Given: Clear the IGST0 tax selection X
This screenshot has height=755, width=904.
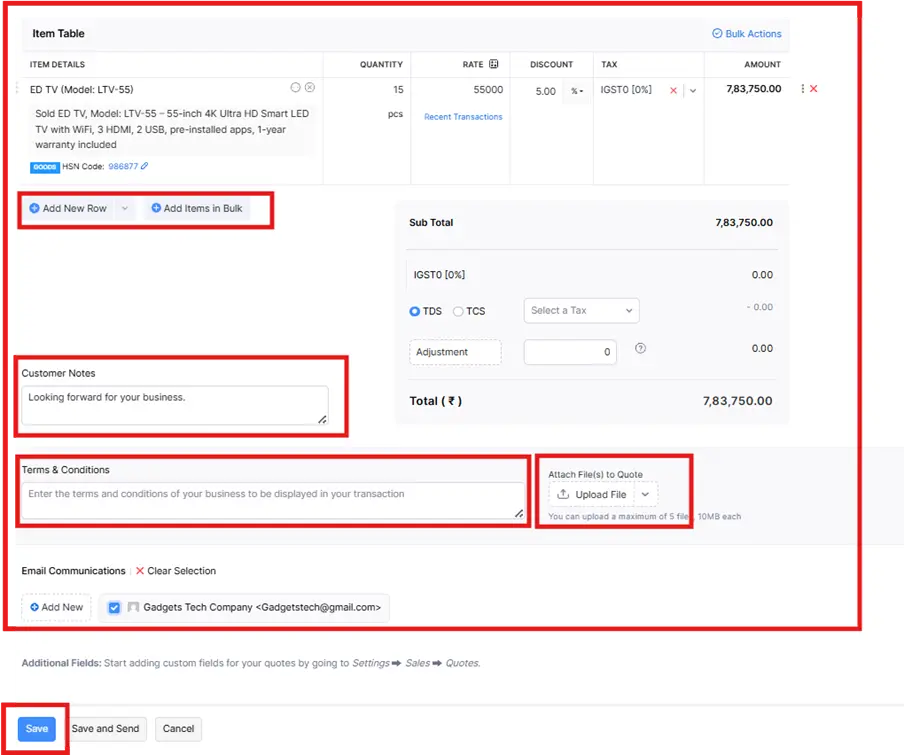Looking at the screenshot, I should 673,90.
